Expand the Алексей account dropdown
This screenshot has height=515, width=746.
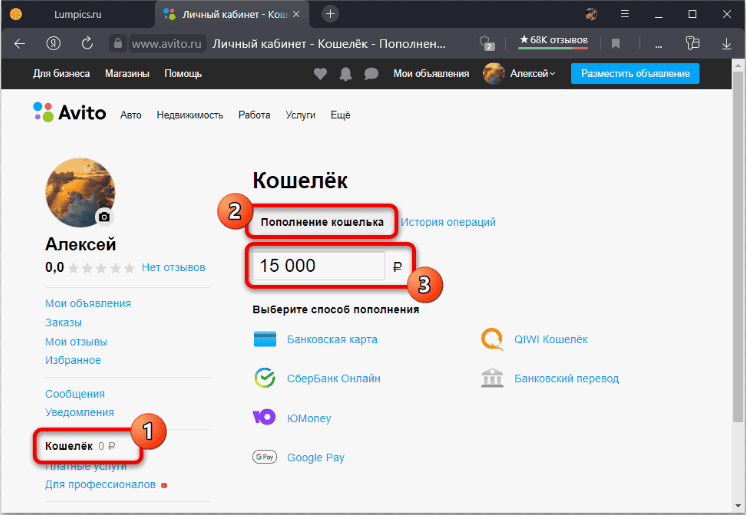[x=532, y=74]
